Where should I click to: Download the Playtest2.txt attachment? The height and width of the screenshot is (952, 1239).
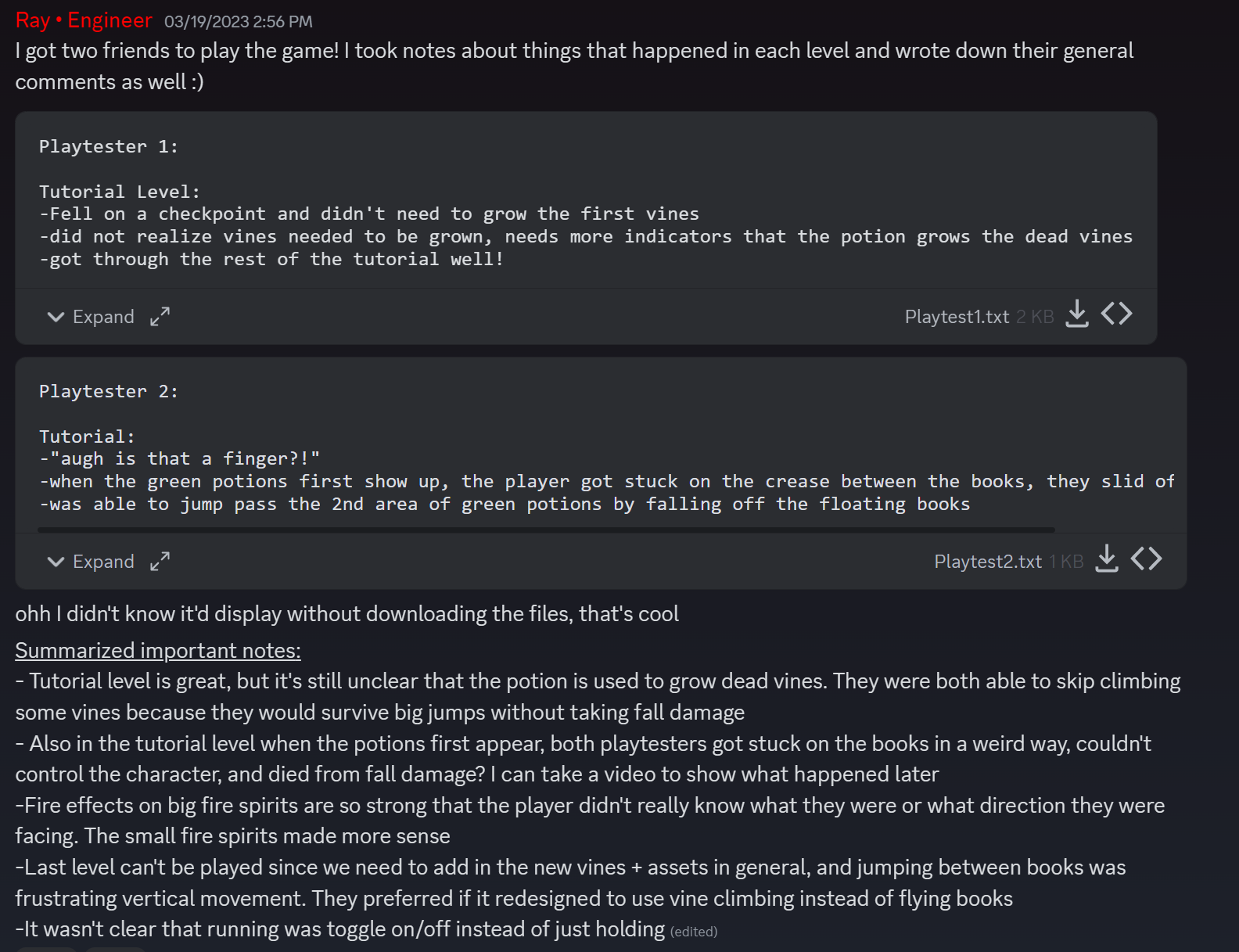coord(1107,559)
